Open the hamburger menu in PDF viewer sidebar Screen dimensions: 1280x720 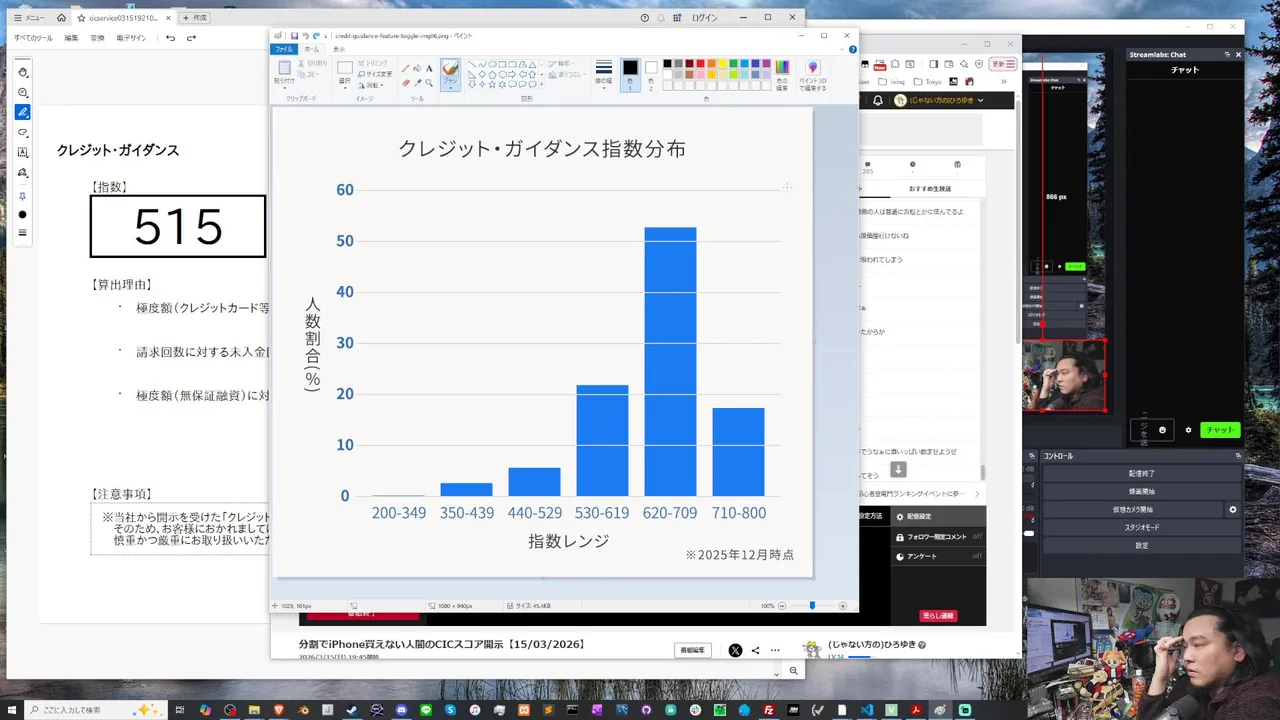(23, 233)
